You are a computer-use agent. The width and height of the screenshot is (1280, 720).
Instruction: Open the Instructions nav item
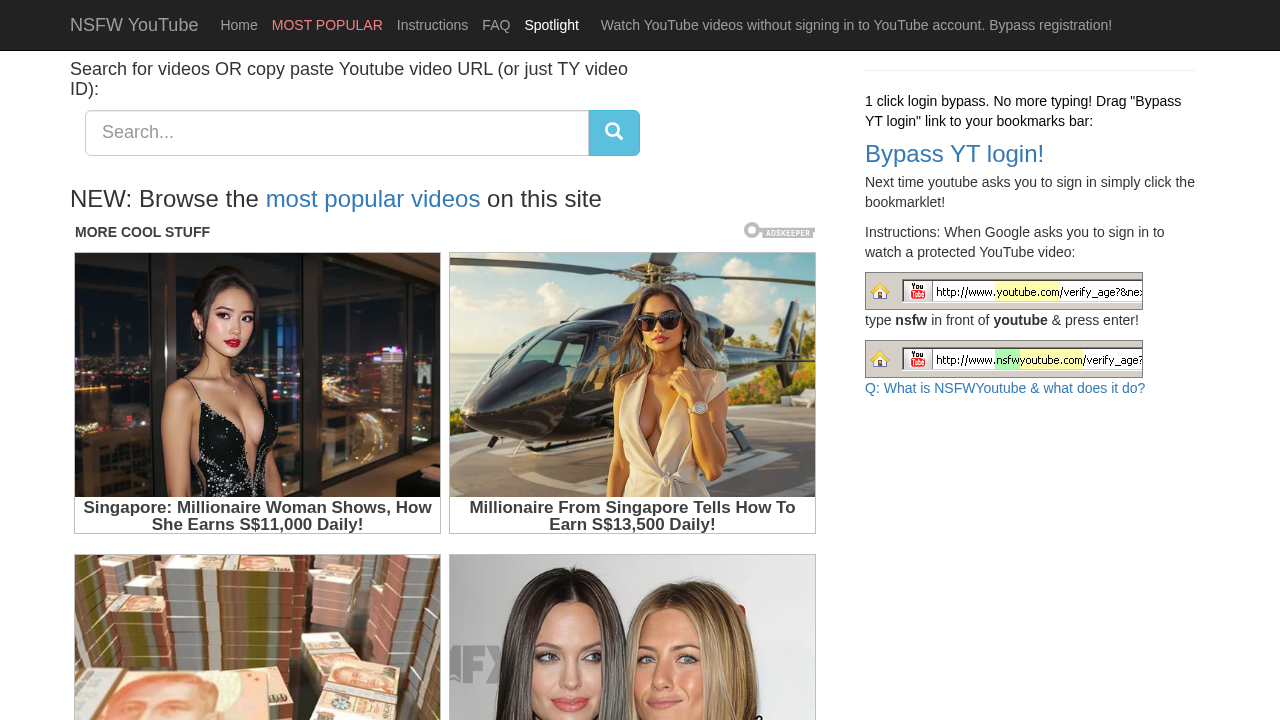point(432,25)
